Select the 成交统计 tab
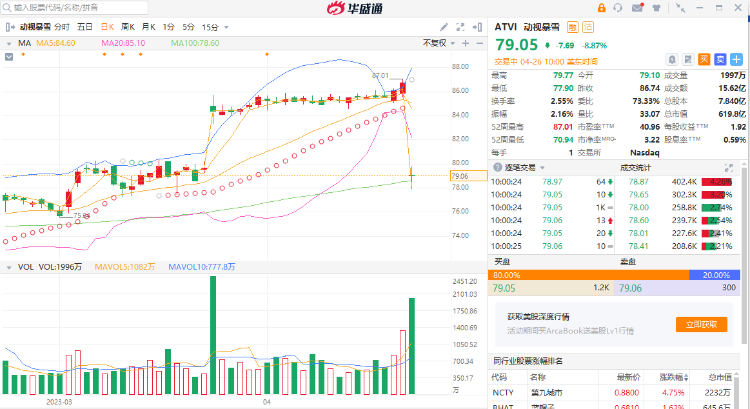 tap(635, 167)
